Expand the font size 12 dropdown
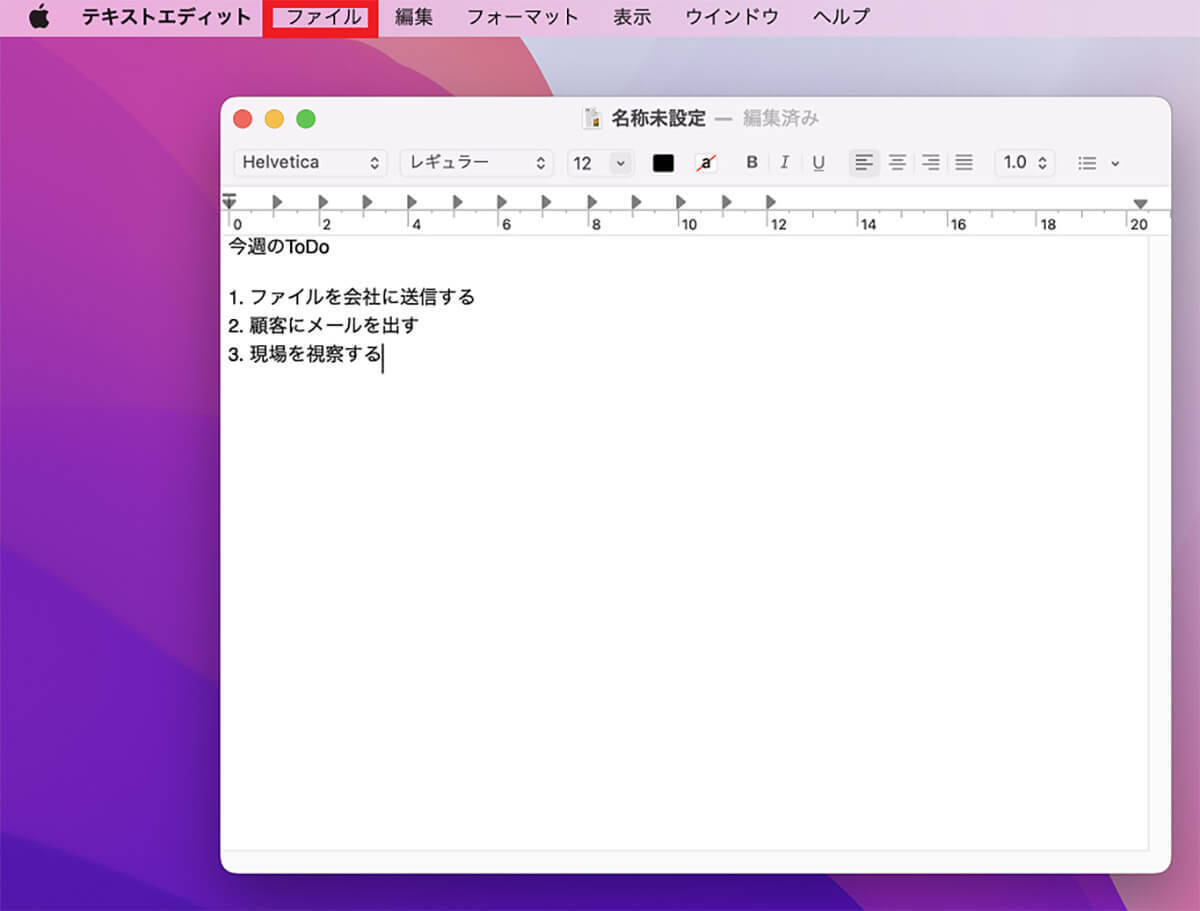This screenshot has width=1200, height=911. (620, 163)
